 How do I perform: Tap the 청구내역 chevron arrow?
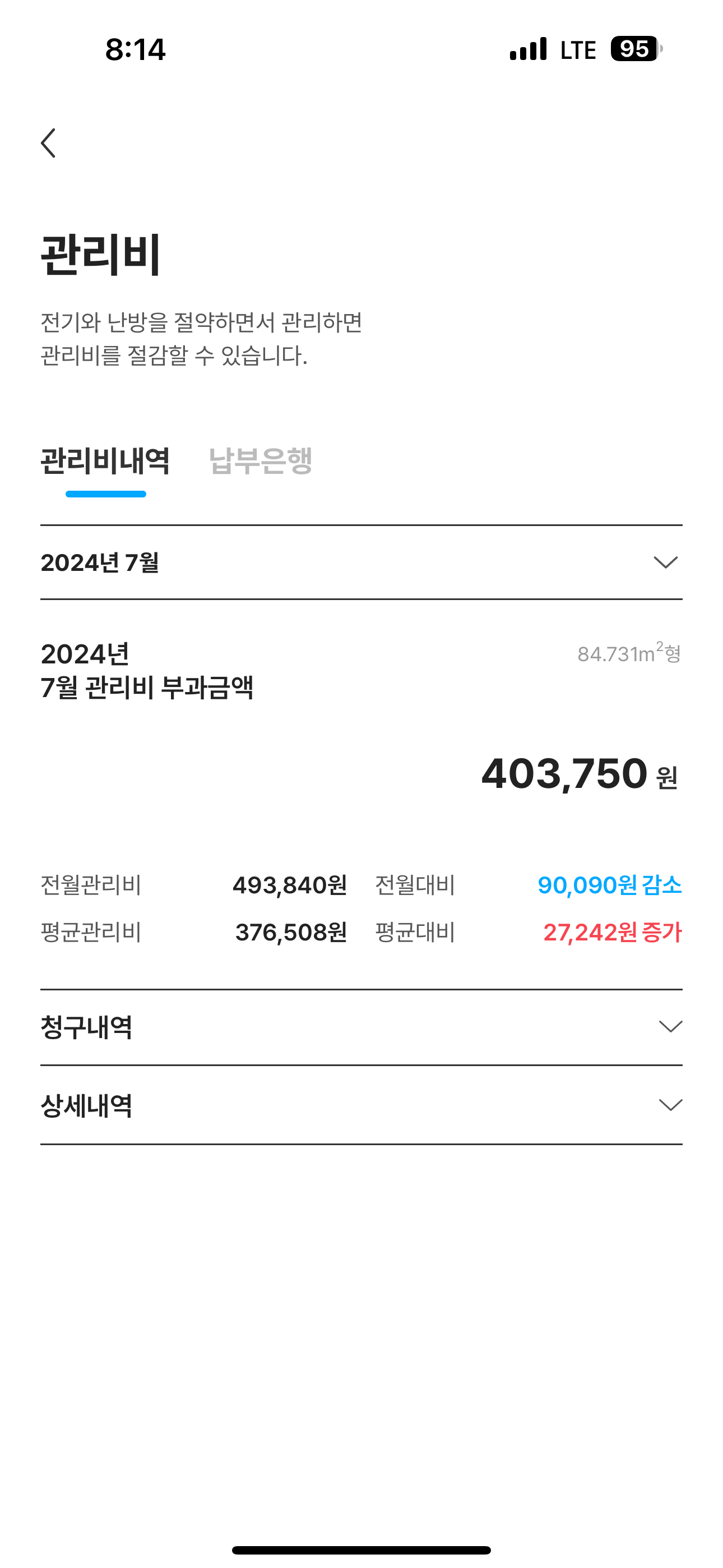670,1027
